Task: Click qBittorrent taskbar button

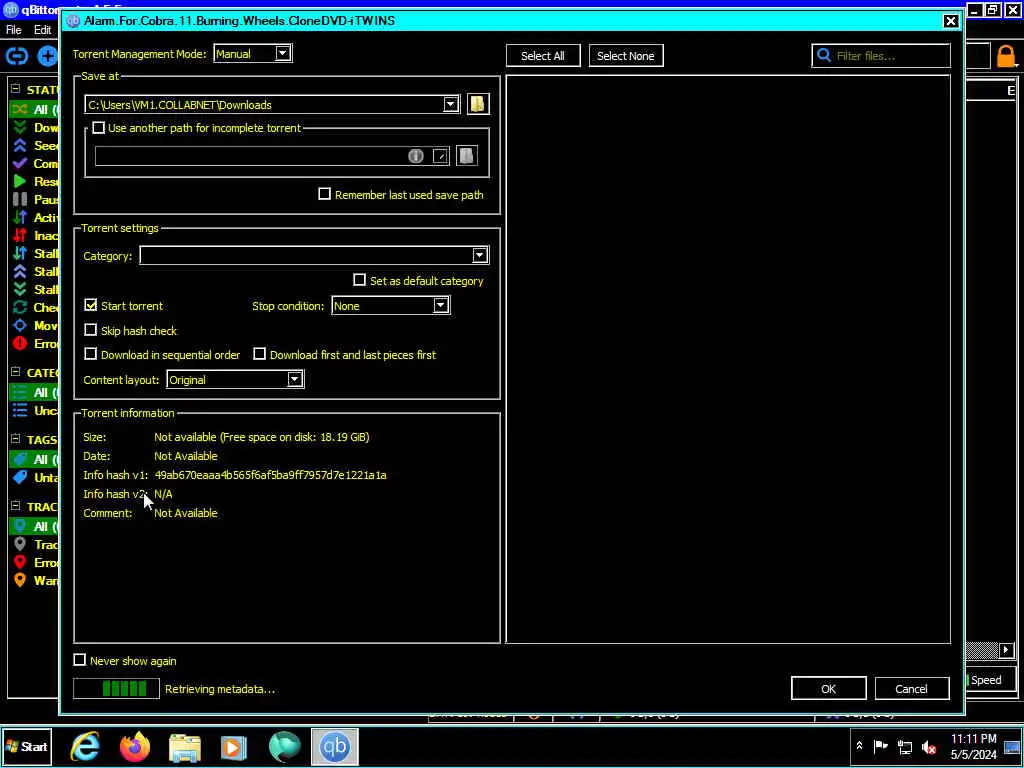Action: coord(334,746)
